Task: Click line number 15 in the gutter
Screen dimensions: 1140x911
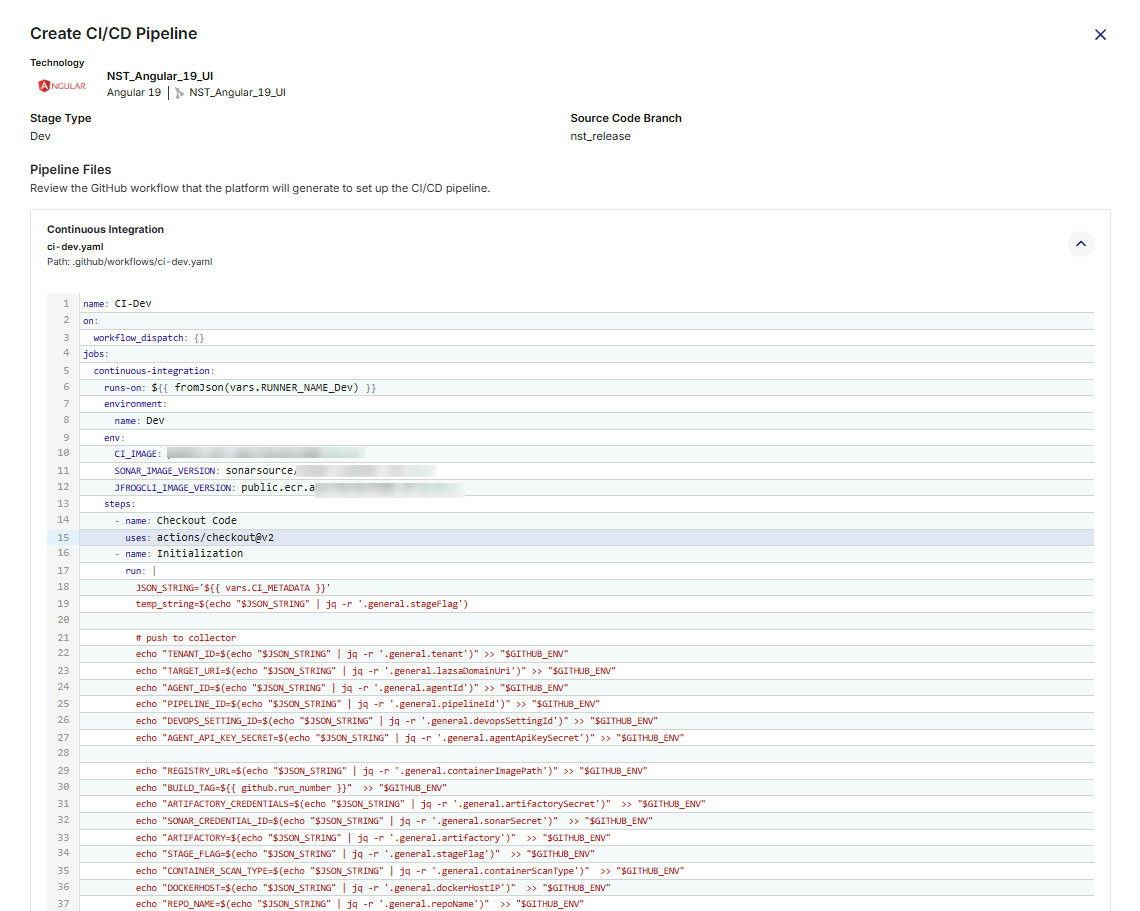Action: coord(64,537)
